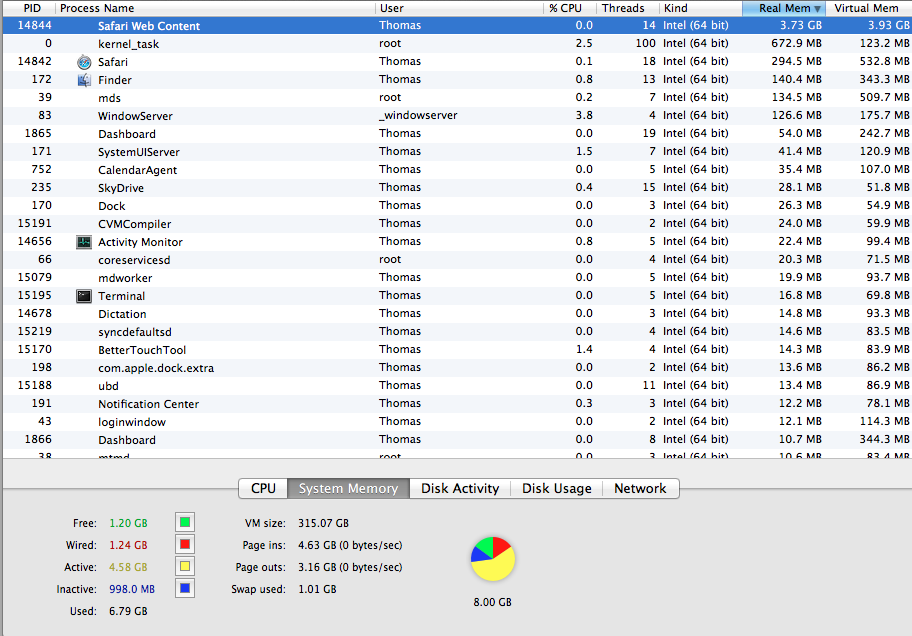This screenshot has width=912, height=636.
Task: Select the mds process row
Action: pos(457,98)
